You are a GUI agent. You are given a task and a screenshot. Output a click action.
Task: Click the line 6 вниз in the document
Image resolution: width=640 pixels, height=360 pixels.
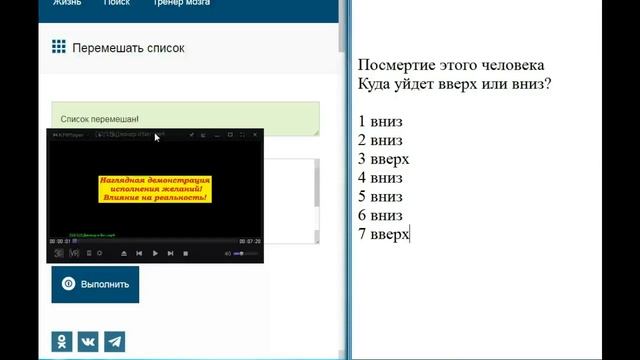pos(380,216)
